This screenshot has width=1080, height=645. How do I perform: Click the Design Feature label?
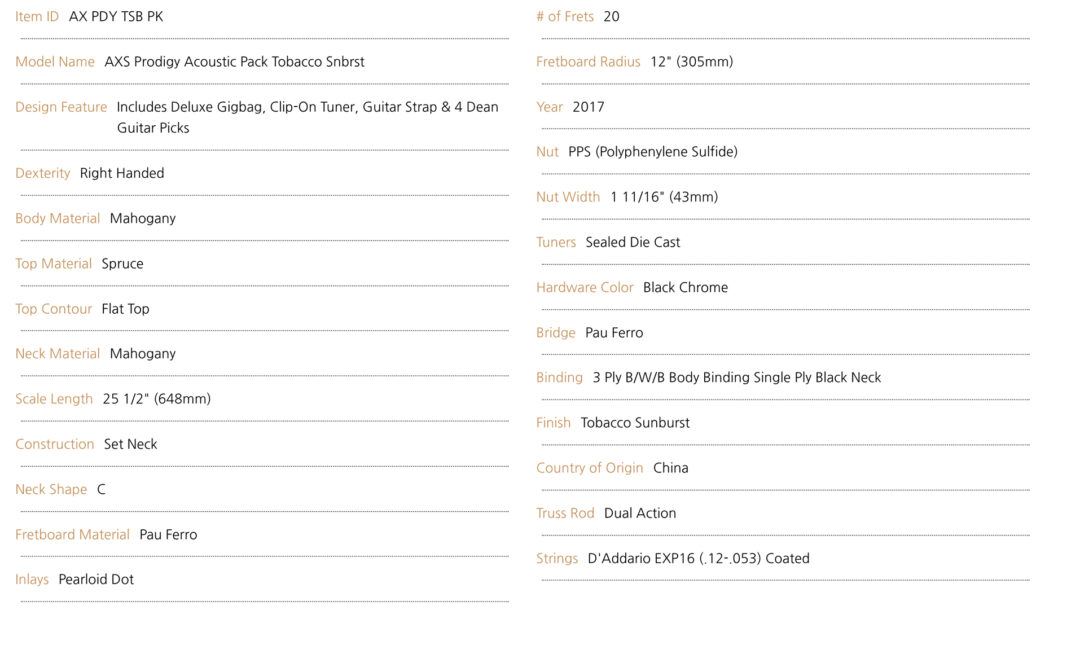point(61,107)
